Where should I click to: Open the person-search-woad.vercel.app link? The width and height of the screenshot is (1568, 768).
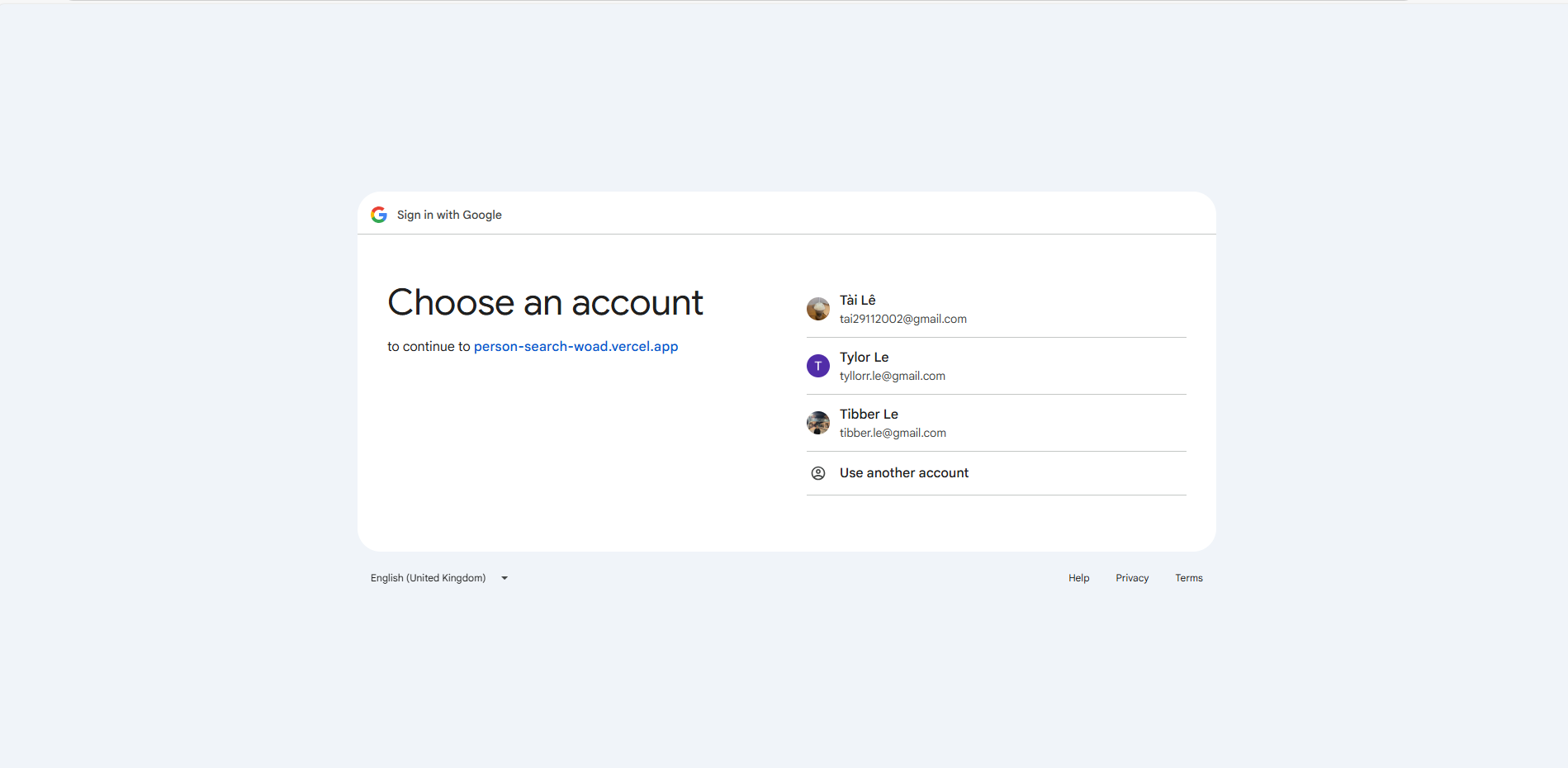coord(576,346)
